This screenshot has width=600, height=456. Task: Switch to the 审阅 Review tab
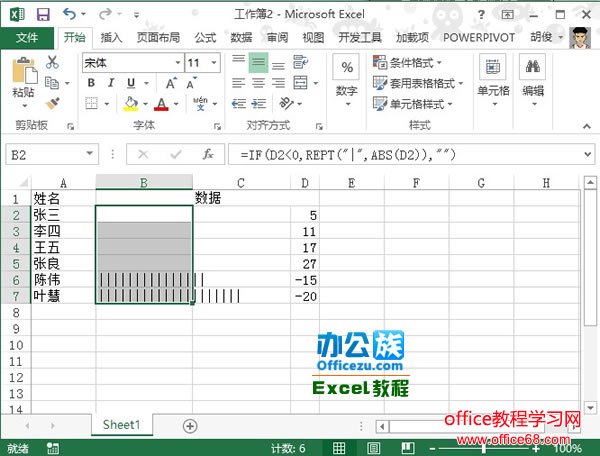[277, 37]
